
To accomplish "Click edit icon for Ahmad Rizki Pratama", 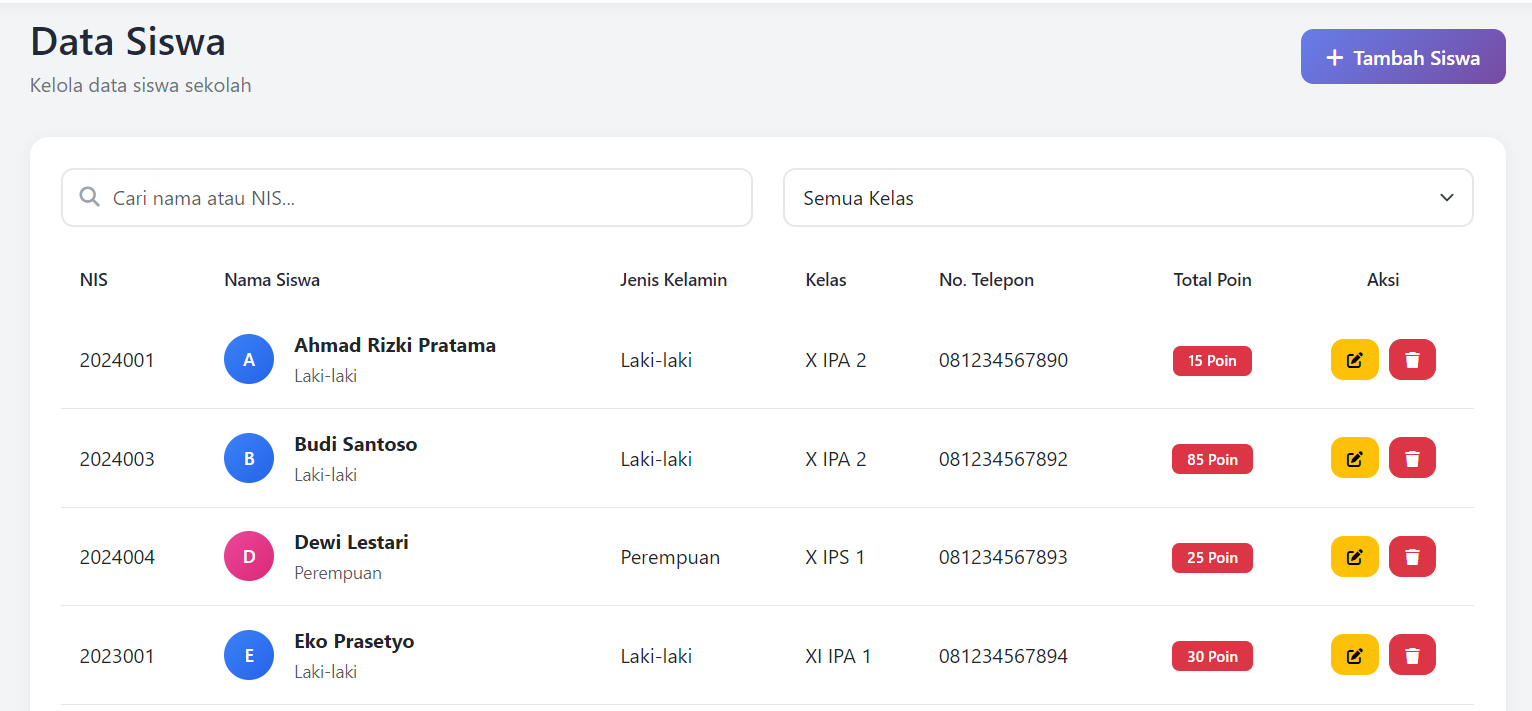I will (1354, 360).
